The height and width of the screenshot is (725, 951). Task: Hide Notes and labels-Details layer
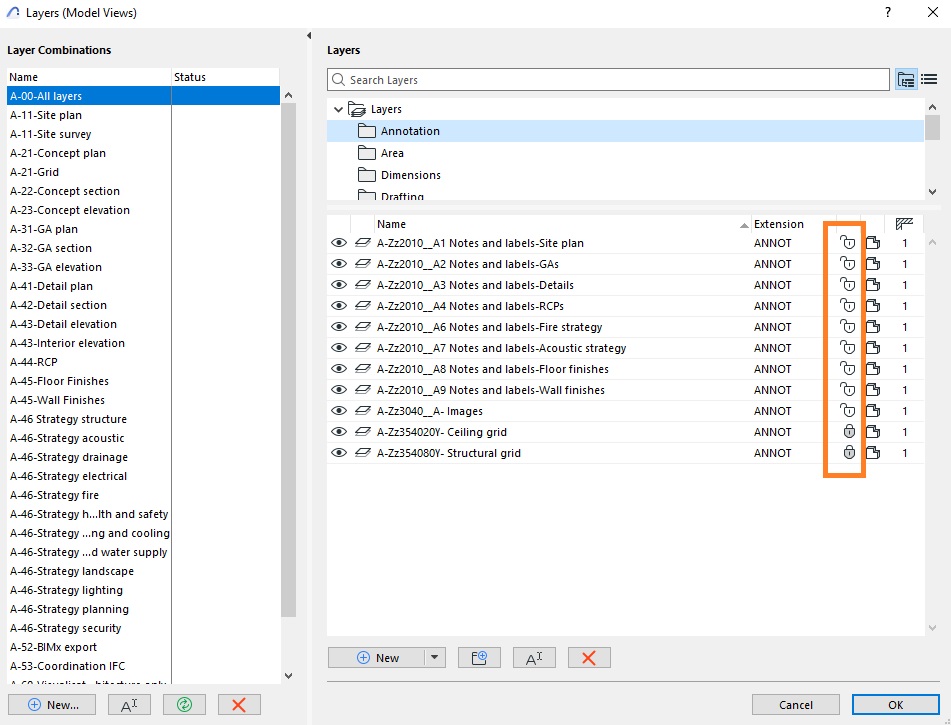[x=339, y=285]
